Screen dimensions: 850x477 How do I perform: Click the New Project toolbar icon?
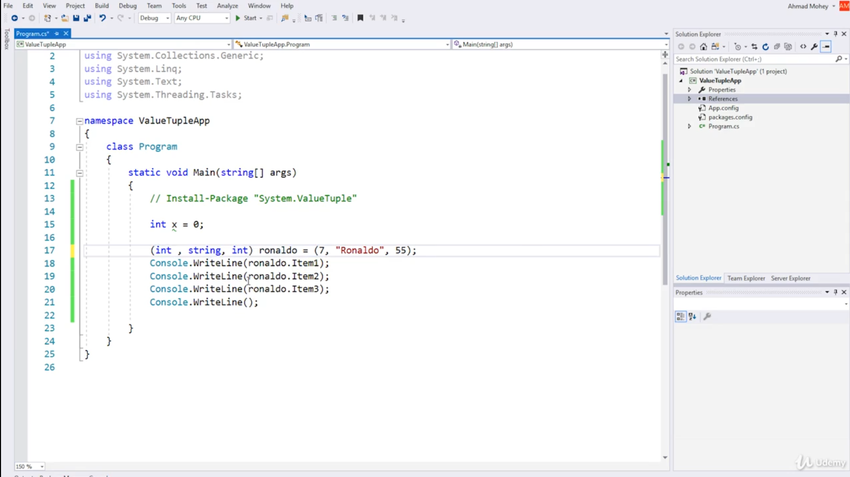tap(48, 18)
